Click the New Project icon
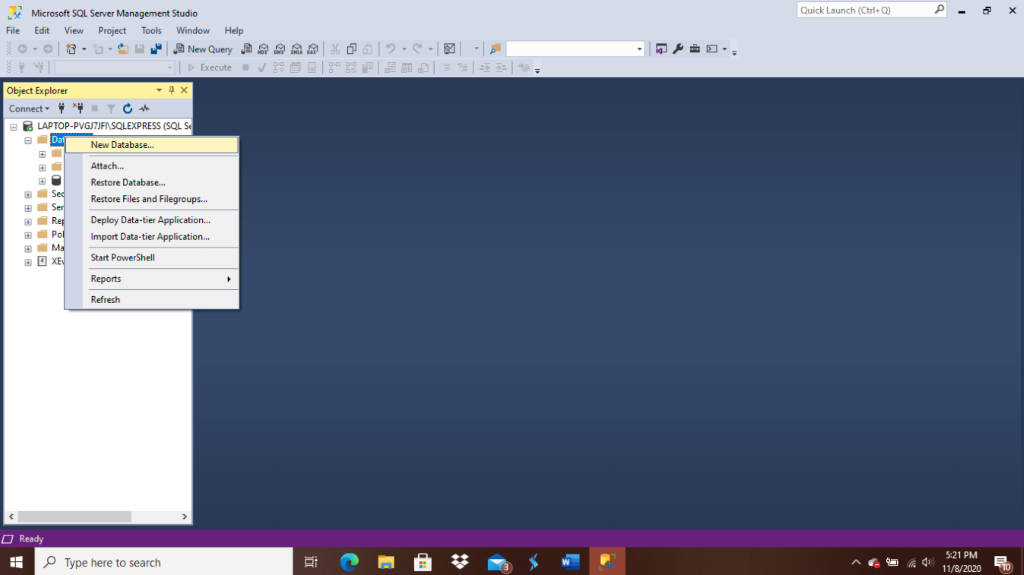This screenshot has width=1024, height=575. click(71, 49)
